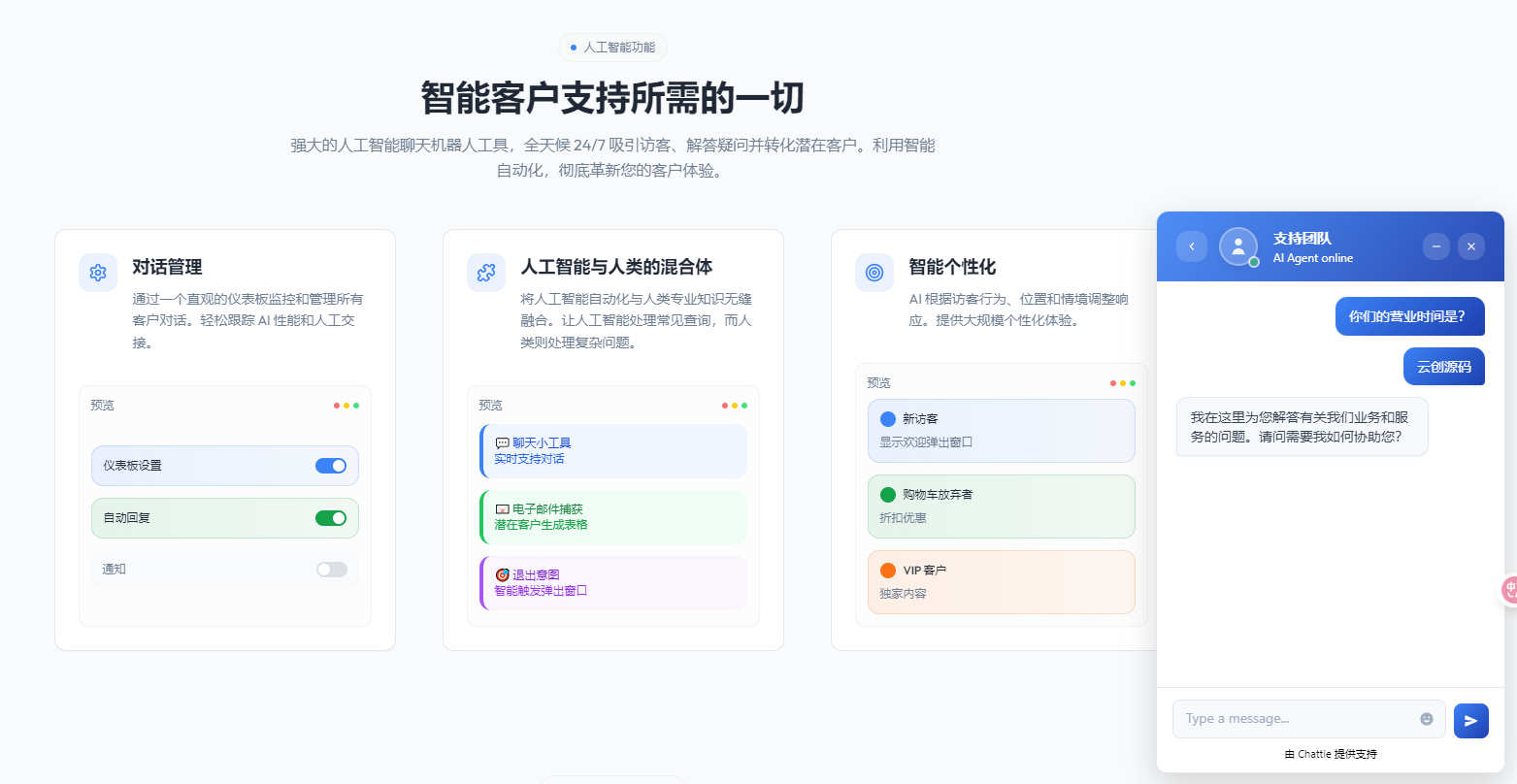Click the 人工智能功能 badge
Viewport: 1517px width, 784px height.
click(x=612, y=48)
